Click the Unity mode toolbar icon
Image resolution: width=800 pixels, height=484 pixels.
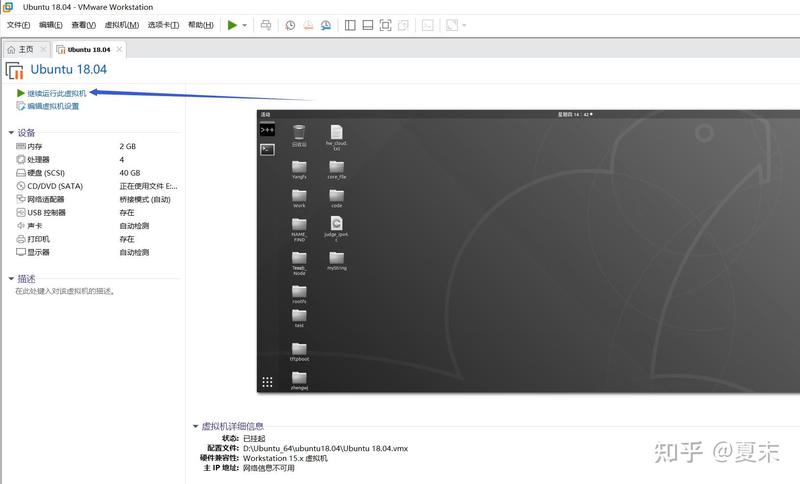(x=403, y=25)
